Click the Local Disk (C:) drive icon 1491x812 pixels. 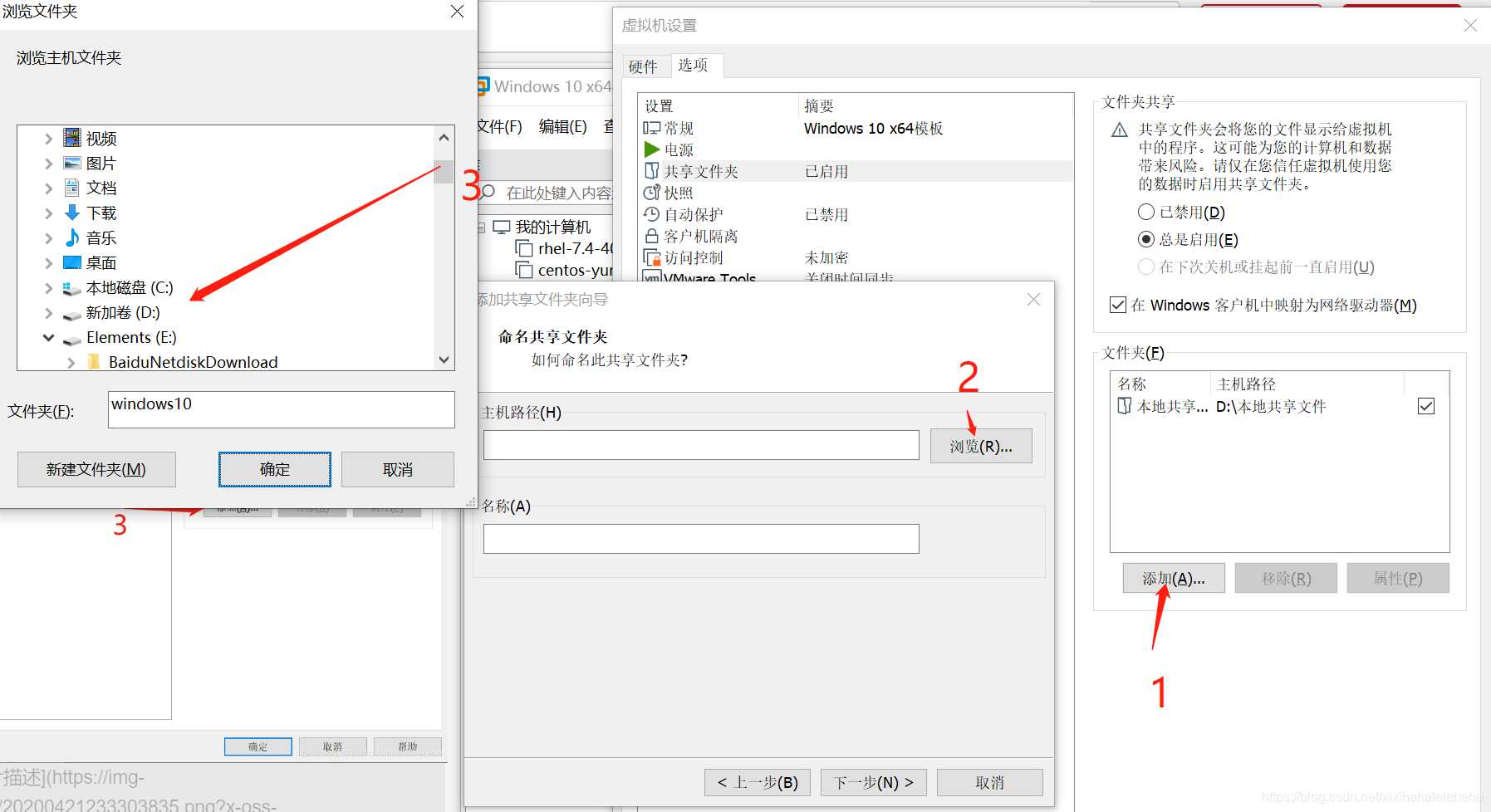tap(72, 288)
